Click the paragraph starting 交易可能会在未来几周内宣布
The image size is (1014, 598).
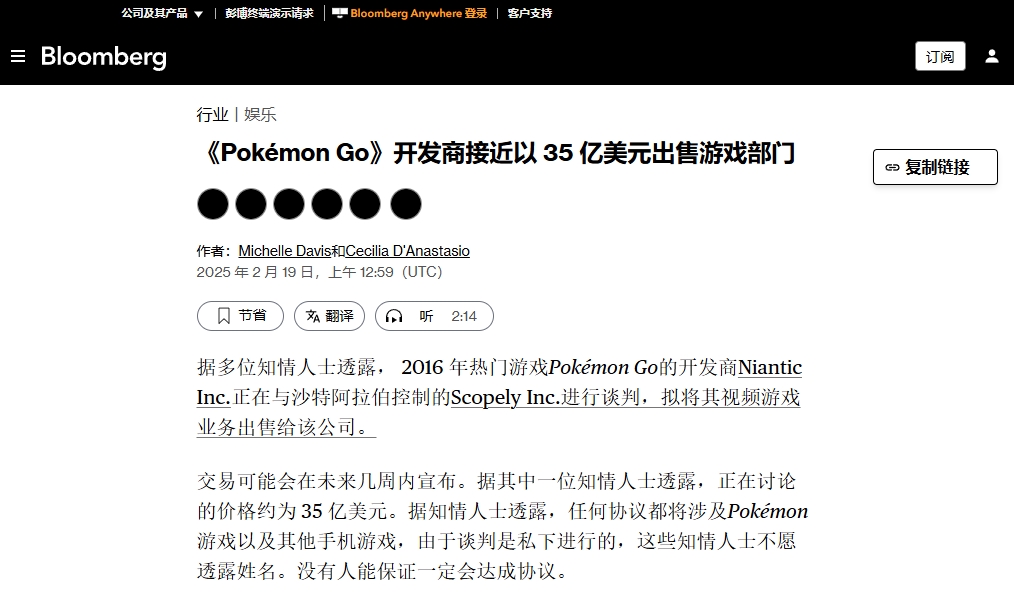tap(502, 526)
